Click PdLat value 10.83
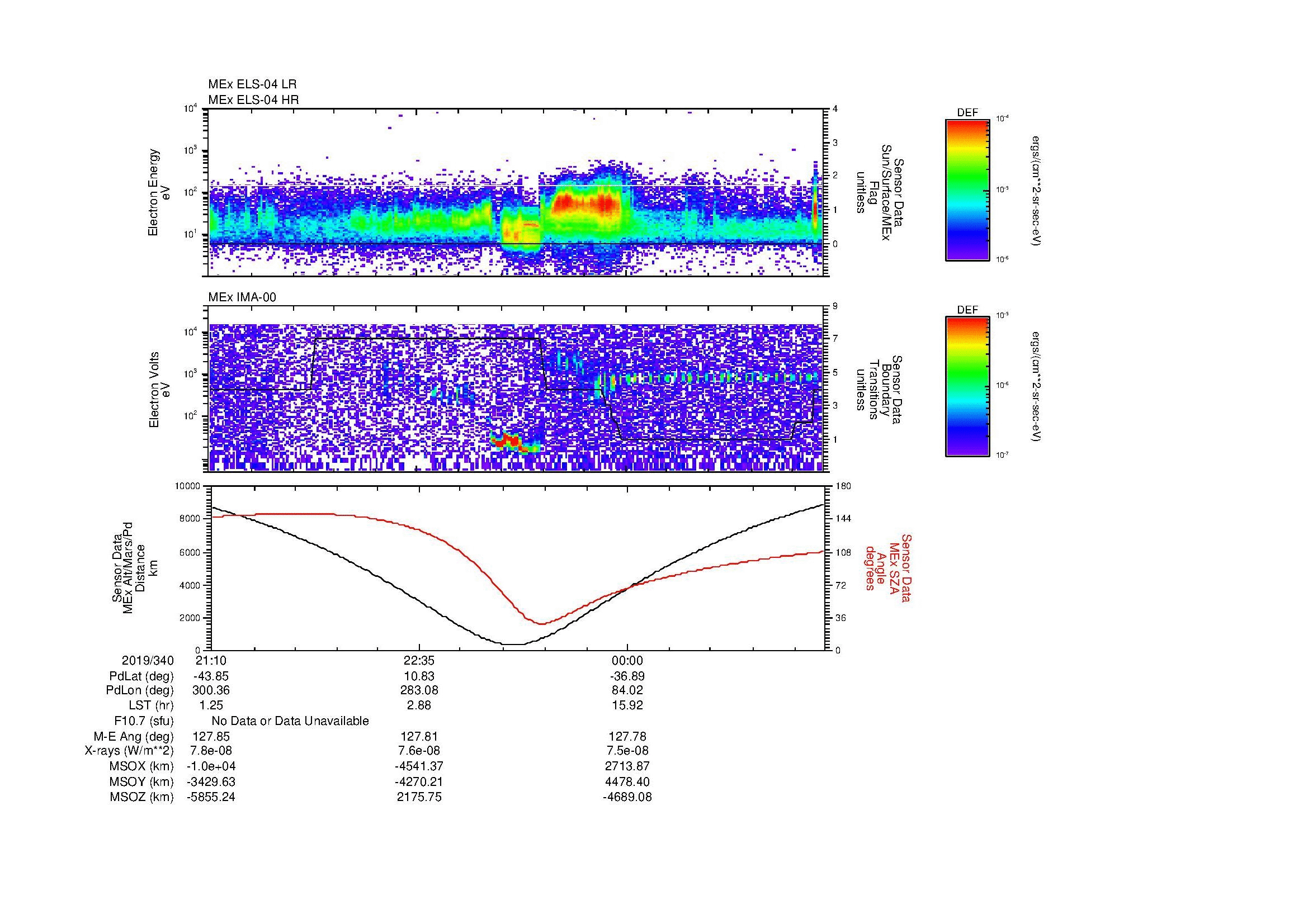The width and height of the screenshot is (1308, 924). click(419, 676)
